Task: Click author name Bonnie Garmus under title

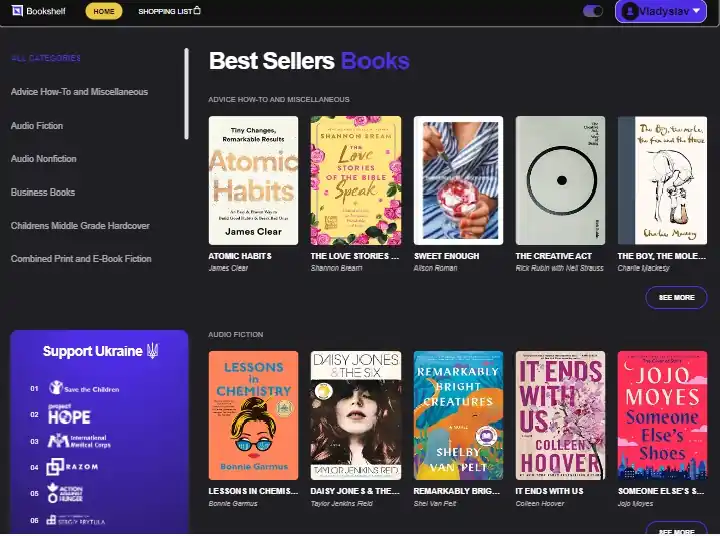Action: click(233, 504)
